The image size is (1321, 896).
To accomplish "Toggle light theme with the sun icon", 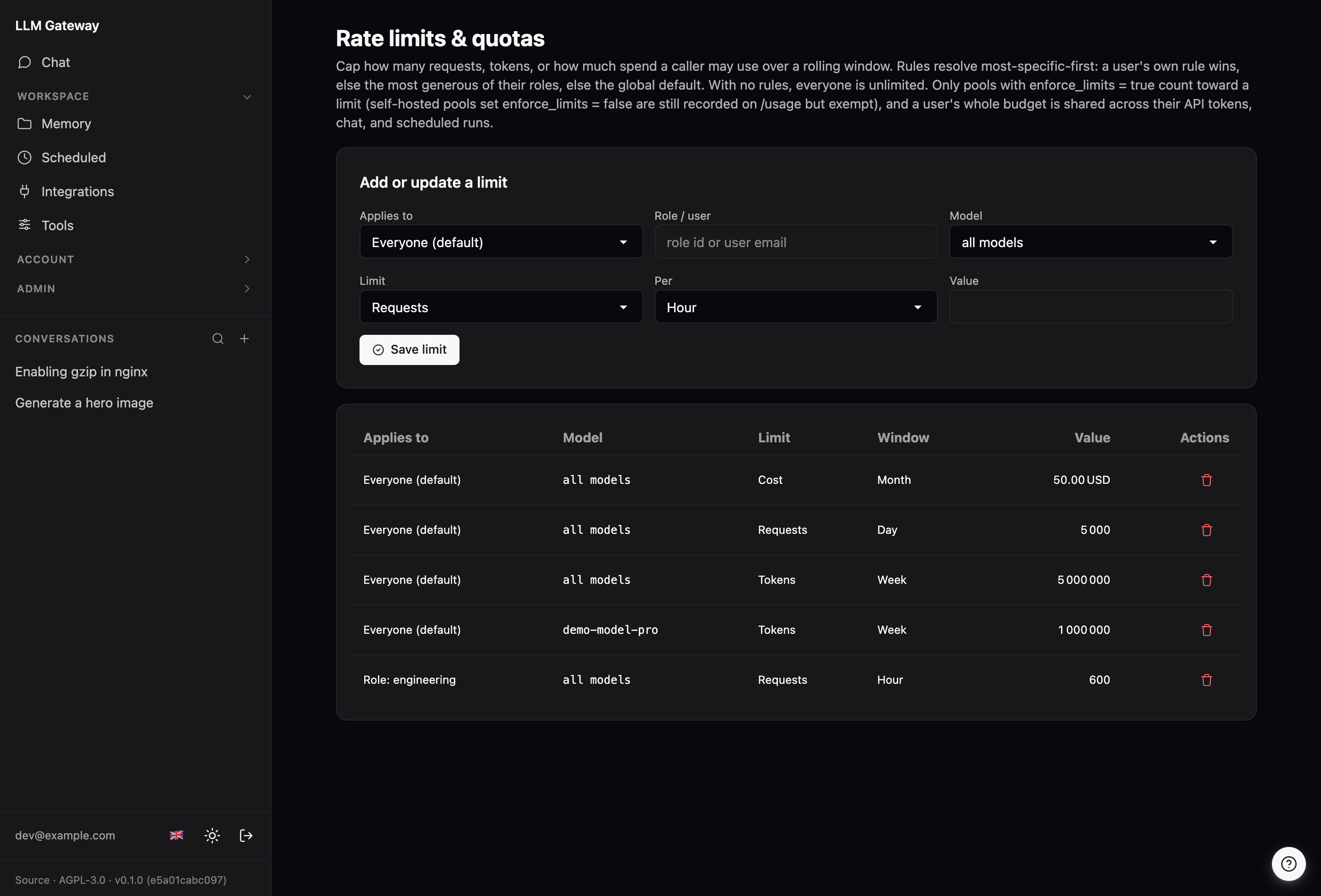I will [212, 835].
